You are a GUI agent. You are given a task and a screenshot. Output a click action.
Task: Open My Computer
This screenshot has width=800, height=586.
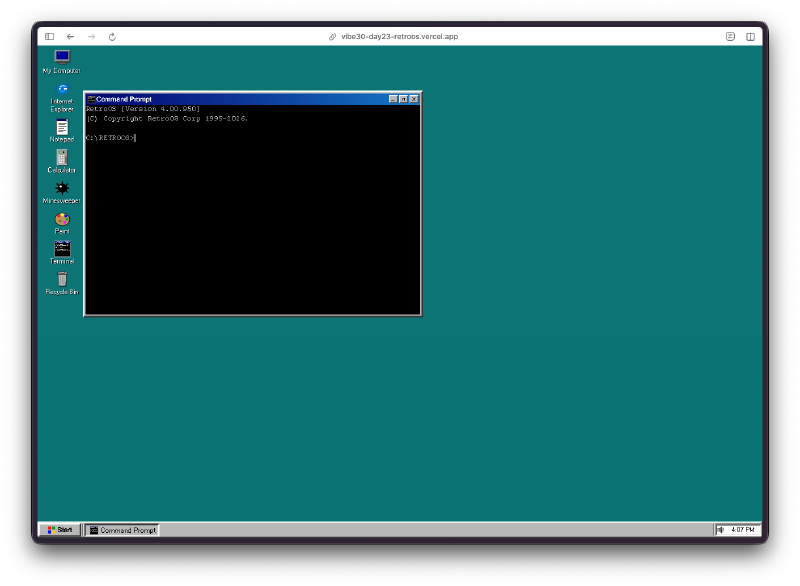(x=61, y=58)
